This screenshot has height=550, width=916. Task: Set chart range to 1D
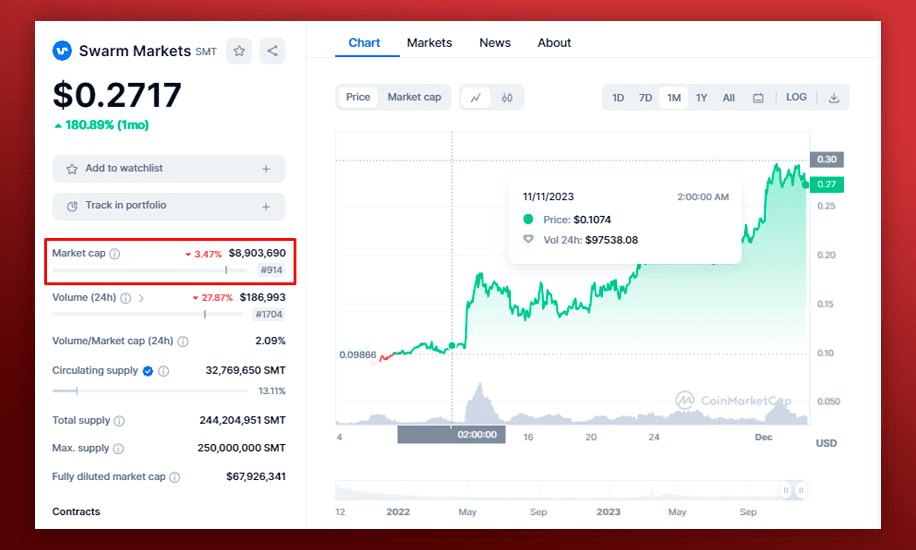[618, 98]
